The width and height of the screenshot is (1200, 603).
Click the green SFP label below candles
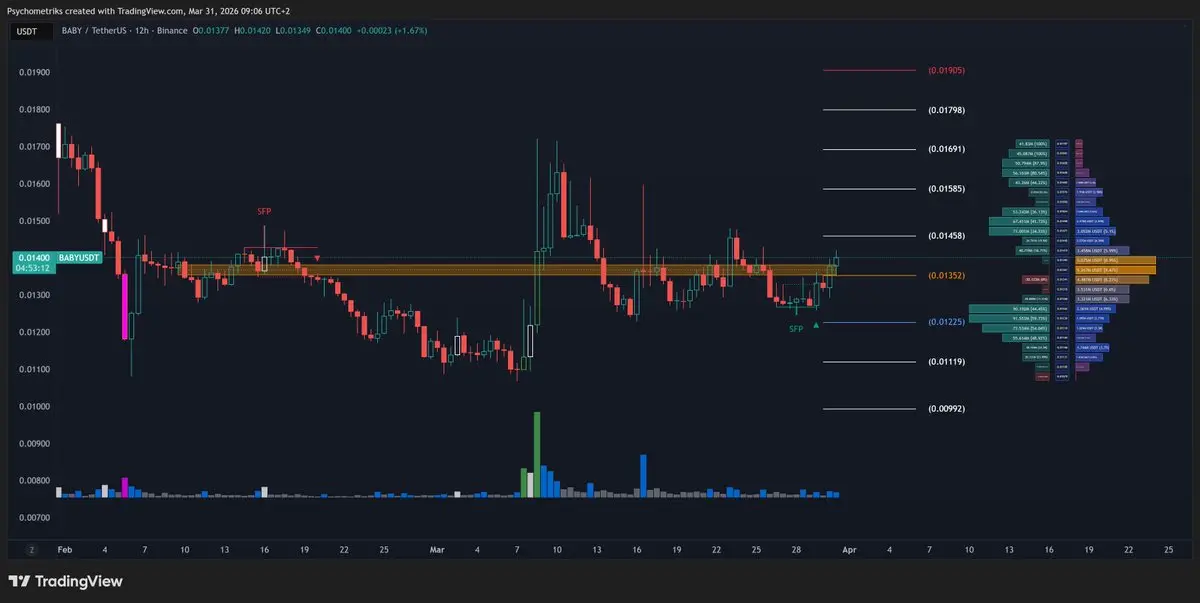click(x=796, y=329)
